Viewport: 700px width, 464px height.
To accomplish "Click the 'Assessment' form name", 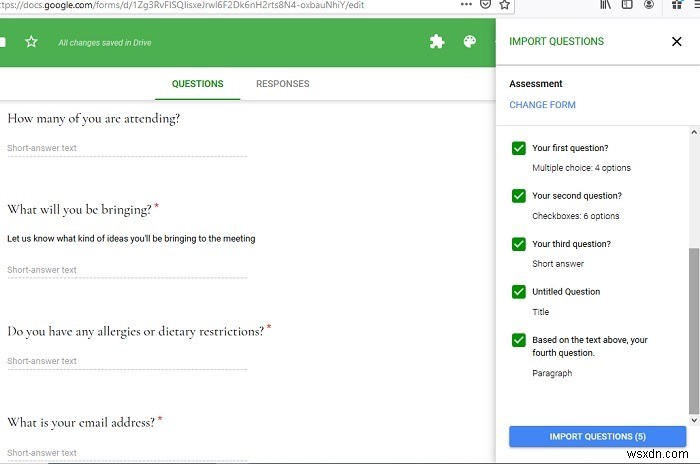I will click(x=536, y=84).
